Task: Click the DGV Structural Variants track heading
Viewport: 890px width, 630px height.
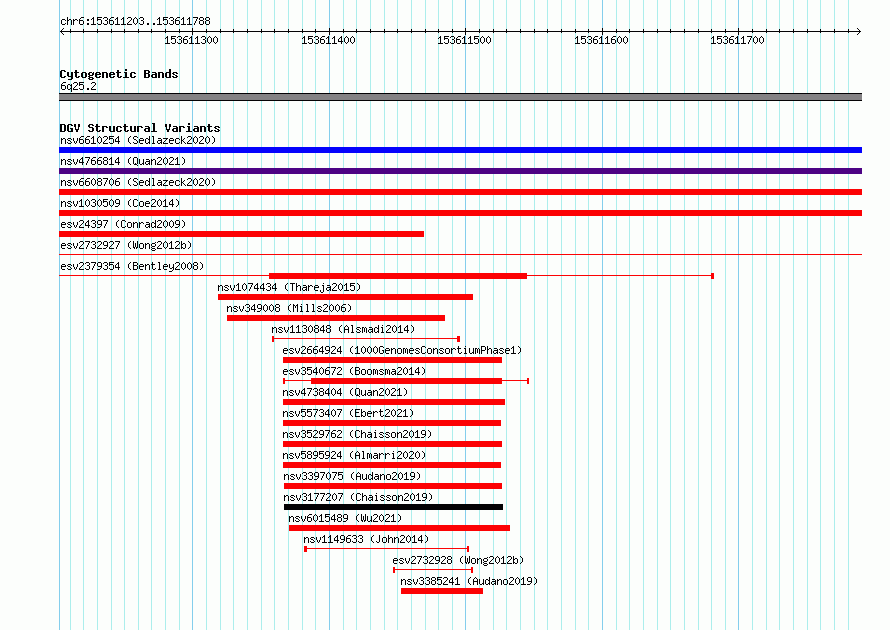Action: 140,128
